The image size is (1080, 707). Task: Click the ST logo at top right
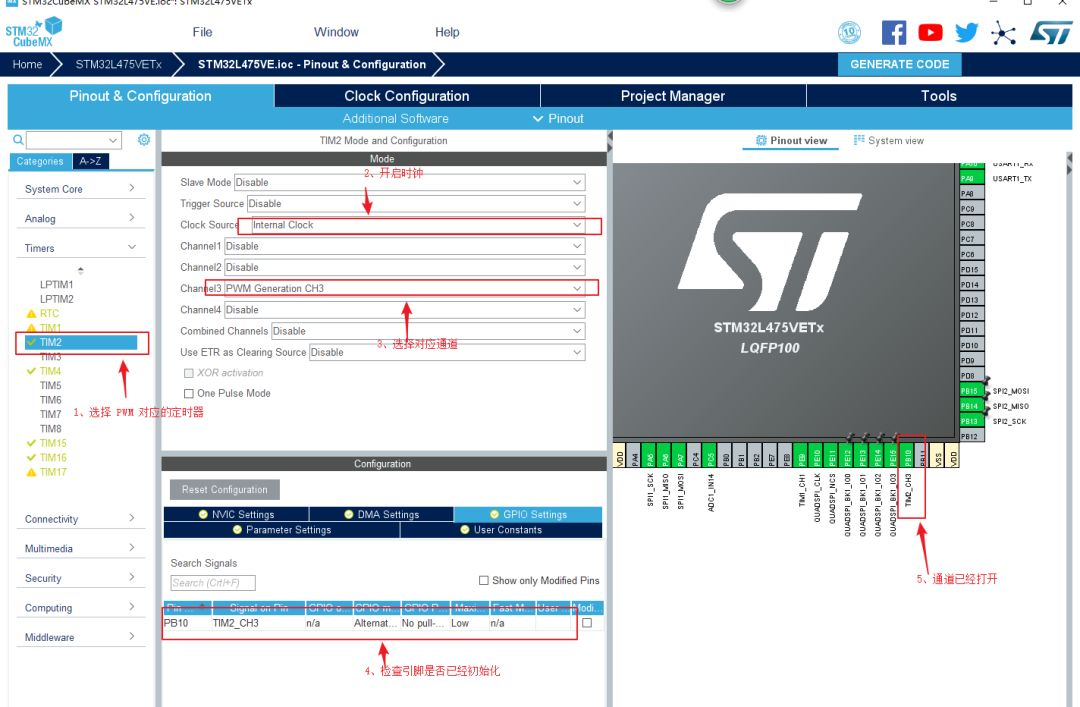click(x=1050, y=32)
